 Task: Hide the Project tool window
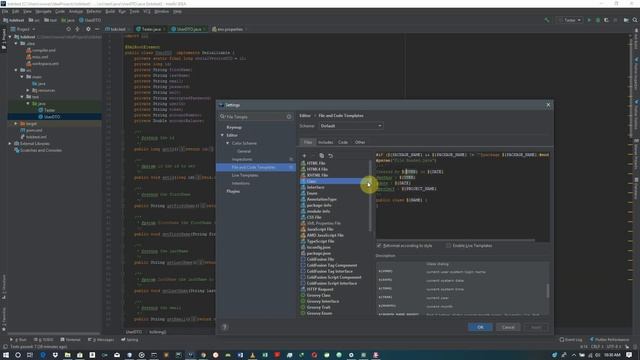coord(97,29)
